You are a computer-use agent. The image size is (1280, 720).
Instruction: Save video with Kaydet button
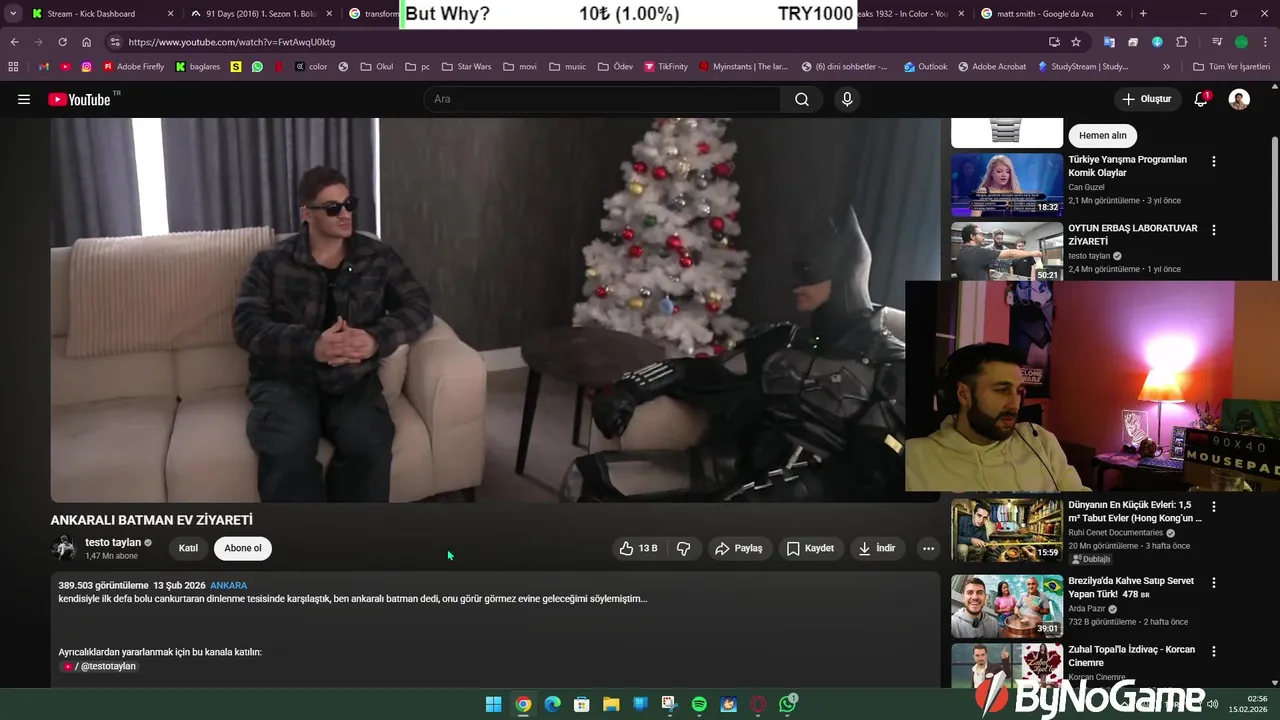pos(810,548)
